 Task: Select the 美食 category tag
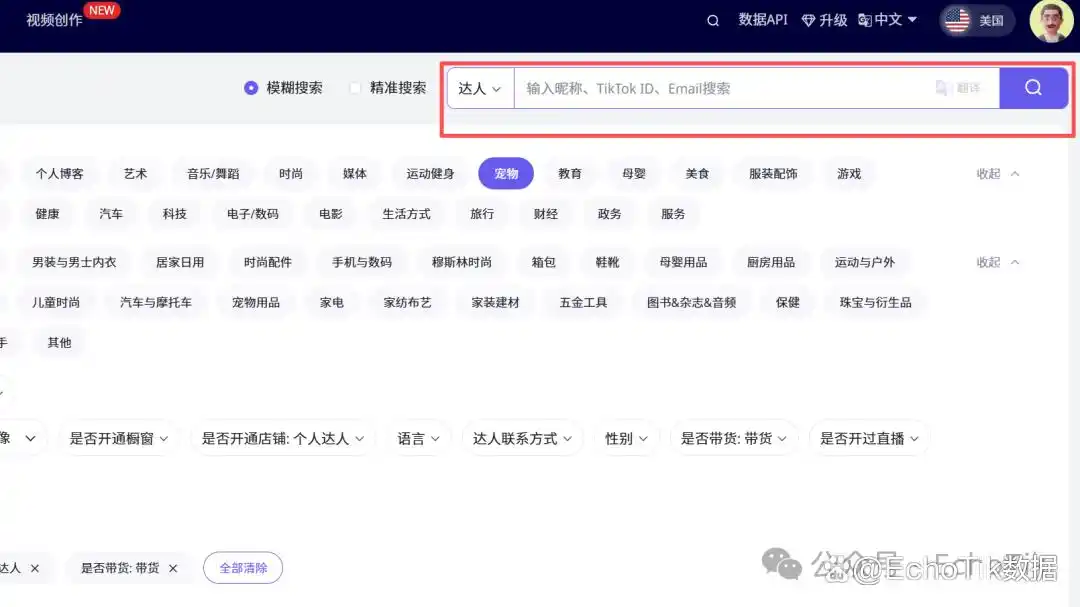pyautogui.click(x=697, y=173)
